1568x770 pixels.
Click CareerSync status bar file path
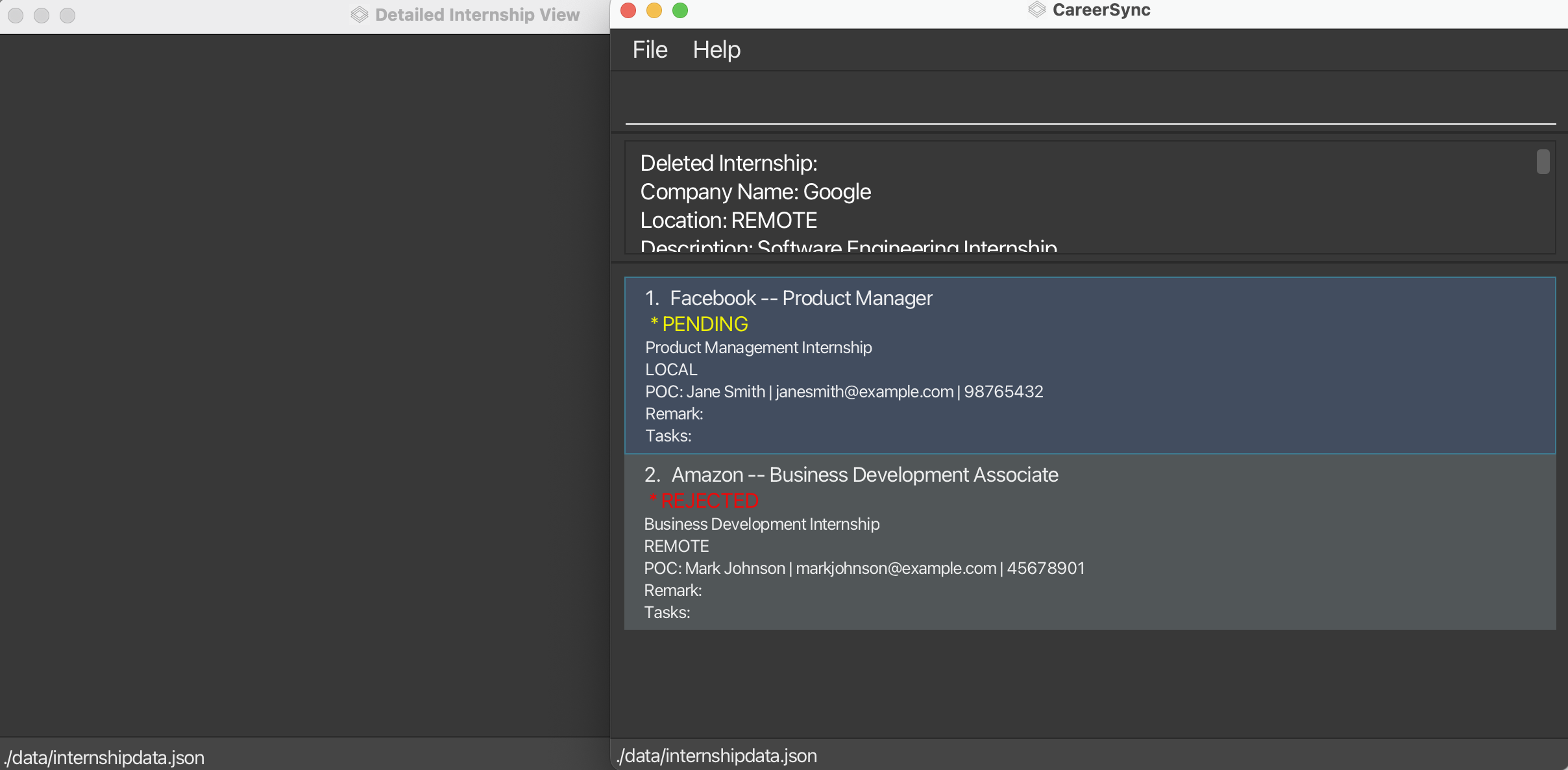click(x=717, y=756)
